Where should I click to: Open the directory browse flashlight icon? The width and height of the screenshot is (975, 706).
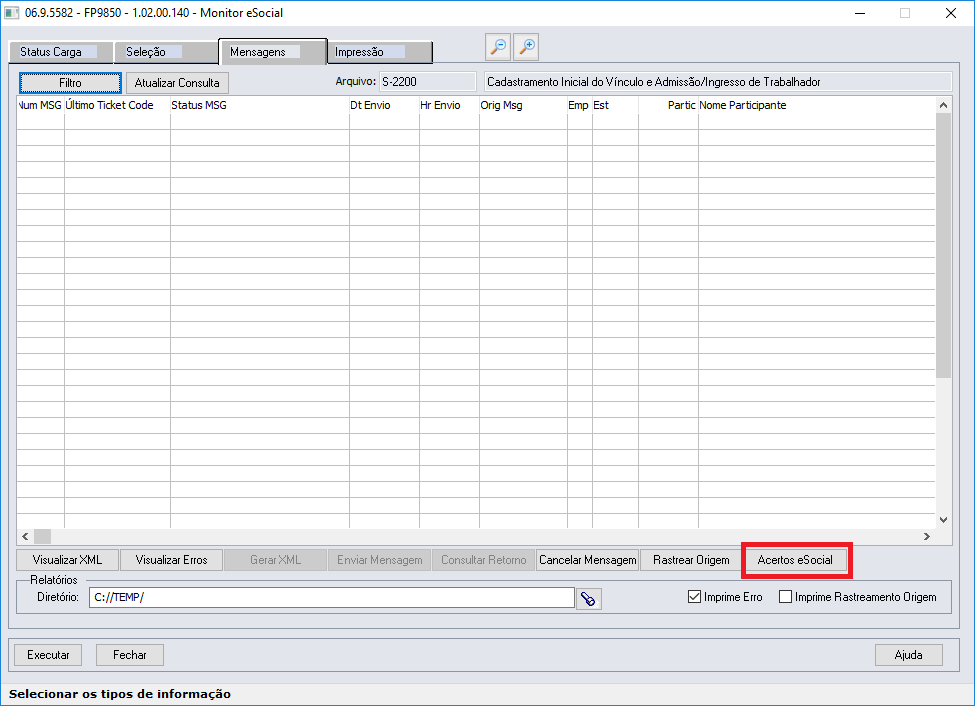588,599
